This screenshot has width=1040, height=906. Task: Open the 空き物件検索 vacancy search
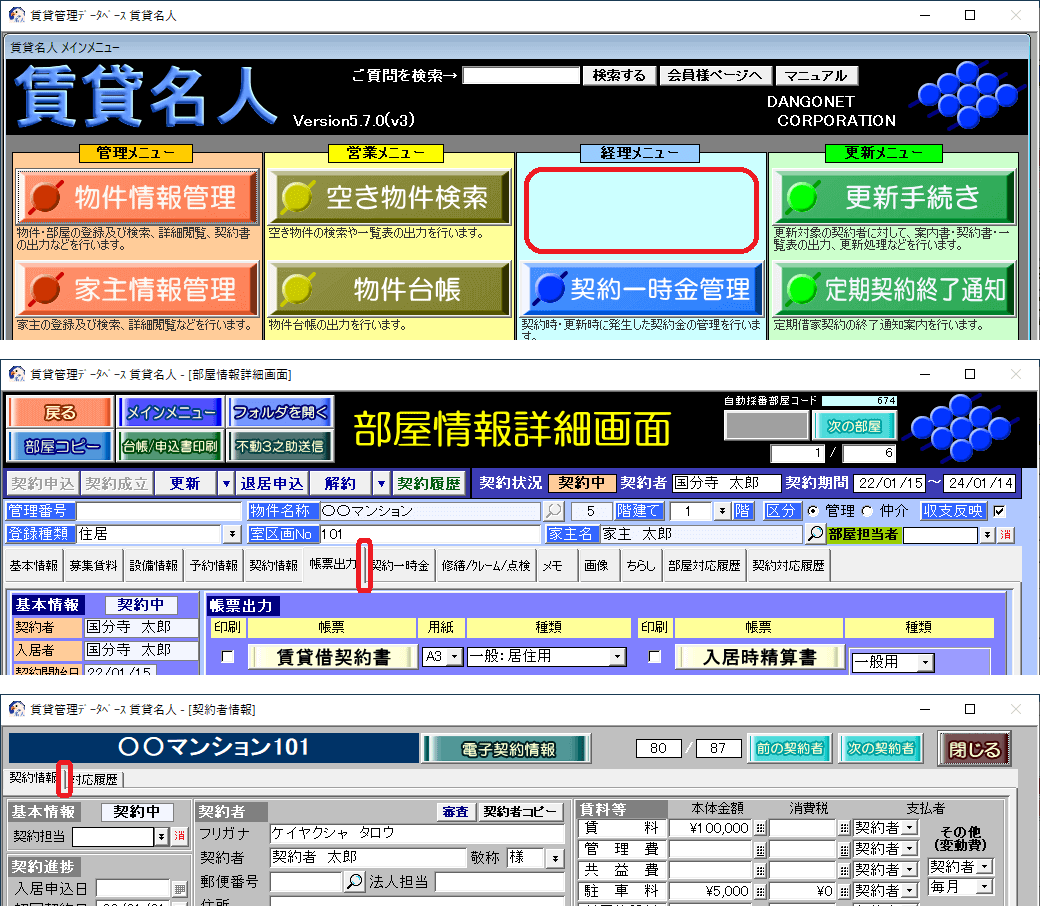pos(389,197)
